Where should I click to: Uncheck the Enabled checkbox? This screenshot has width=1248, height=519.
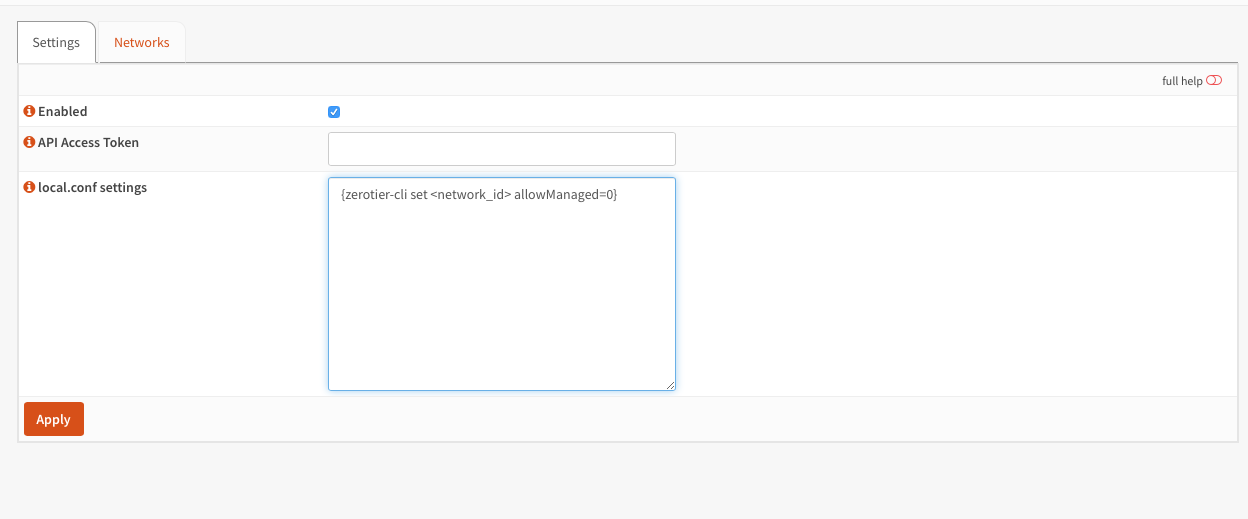(334, 112)
